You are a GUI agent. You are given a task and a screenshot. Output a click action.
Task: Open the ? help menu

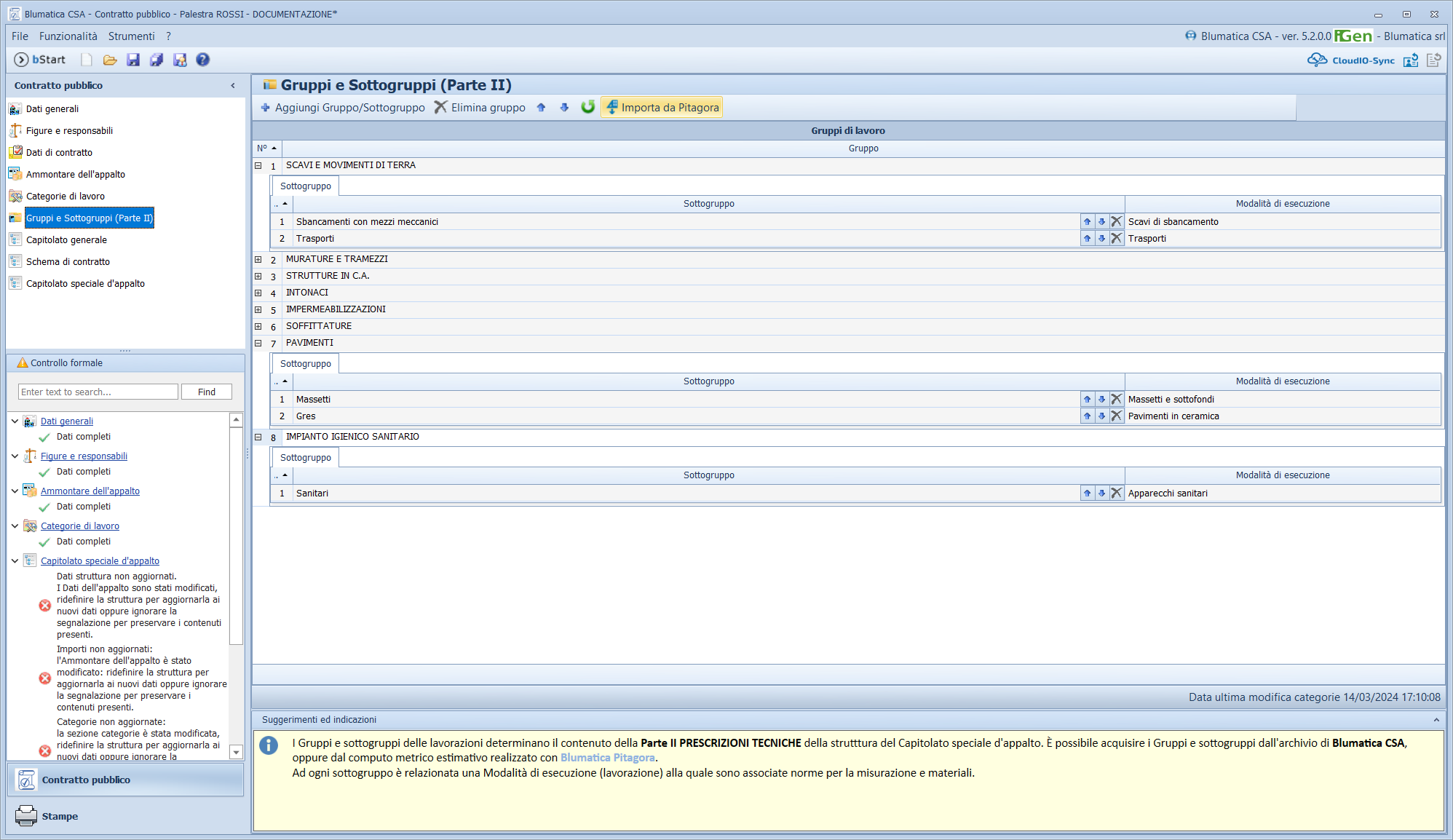point(169,36)
